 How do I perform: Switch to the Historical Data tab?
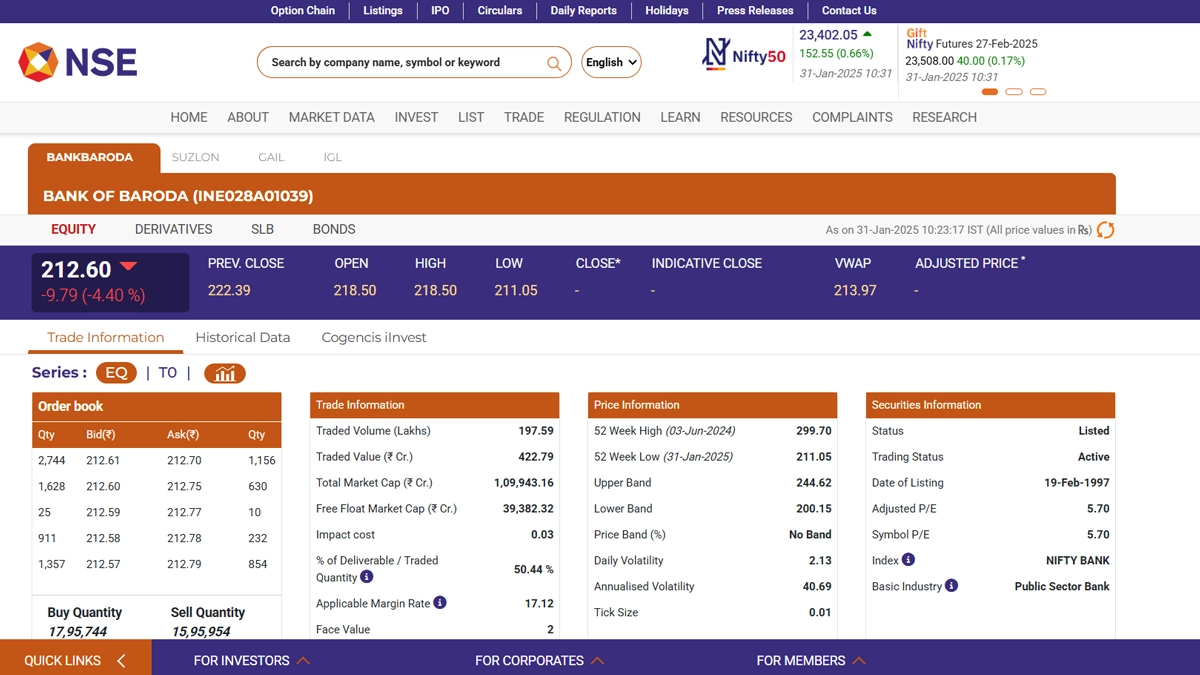(x=243, y=337)
